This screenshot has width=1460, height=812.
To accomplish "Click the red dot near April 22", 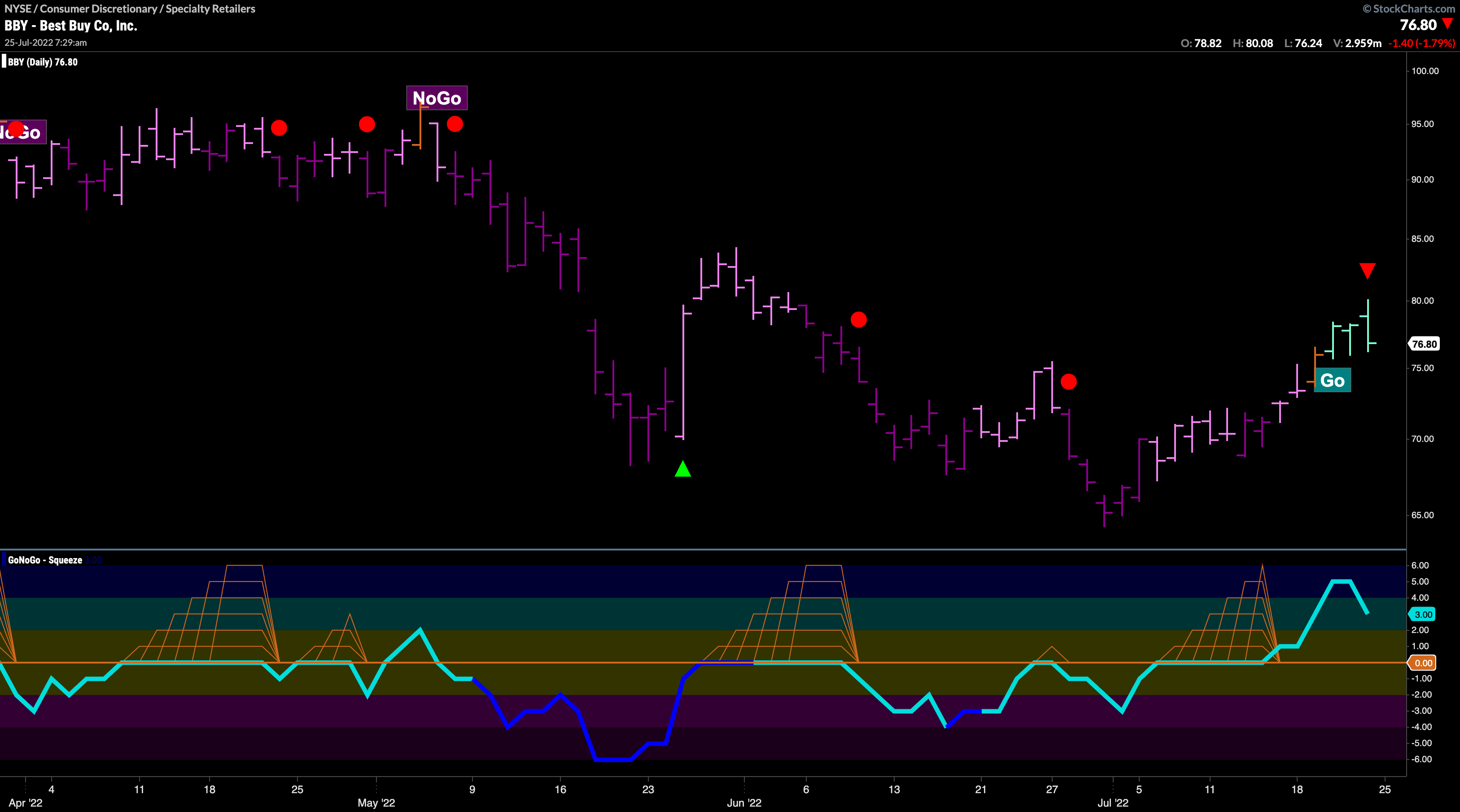I will point(279,127).
